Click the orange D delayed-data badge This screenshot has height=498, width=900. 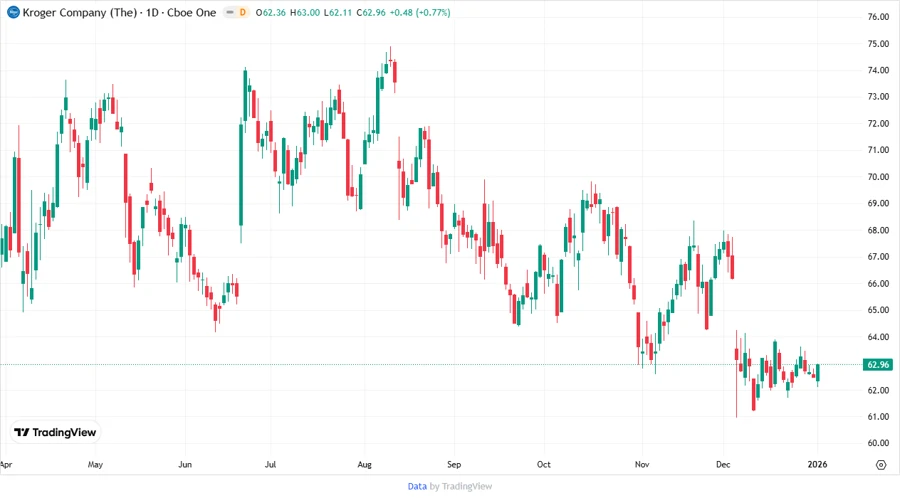pyautogui.click(x=242, y=12)
